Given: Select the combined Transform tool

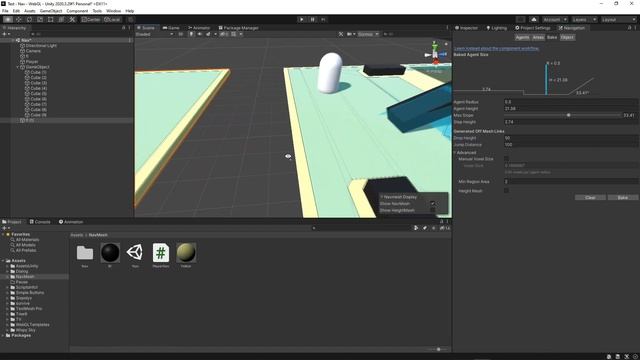Looking at the screenshot, I should 61,19.
